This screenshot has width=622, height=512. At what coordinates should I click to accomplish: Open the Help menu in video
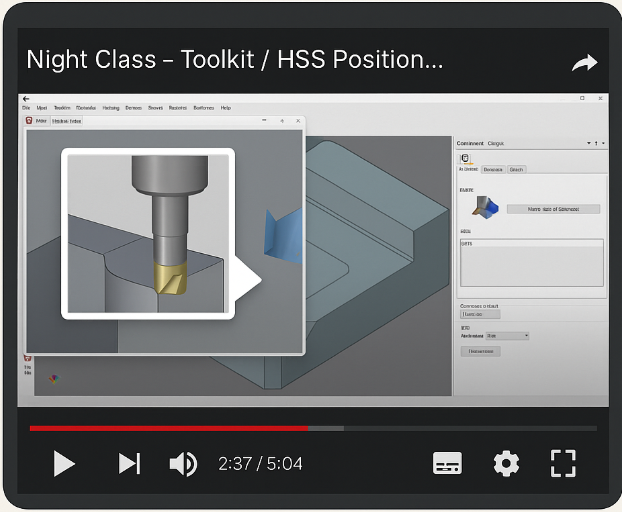click(226, 108)
